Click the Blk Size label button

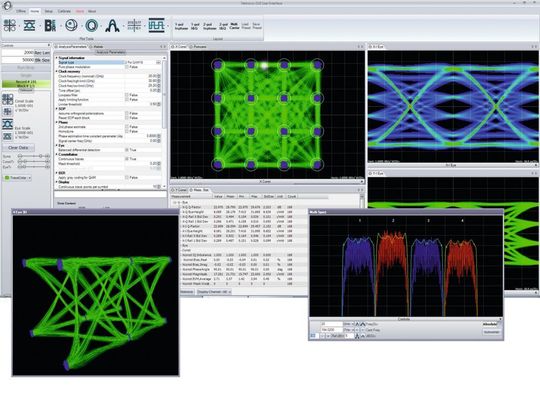click(x=42, y=60)
